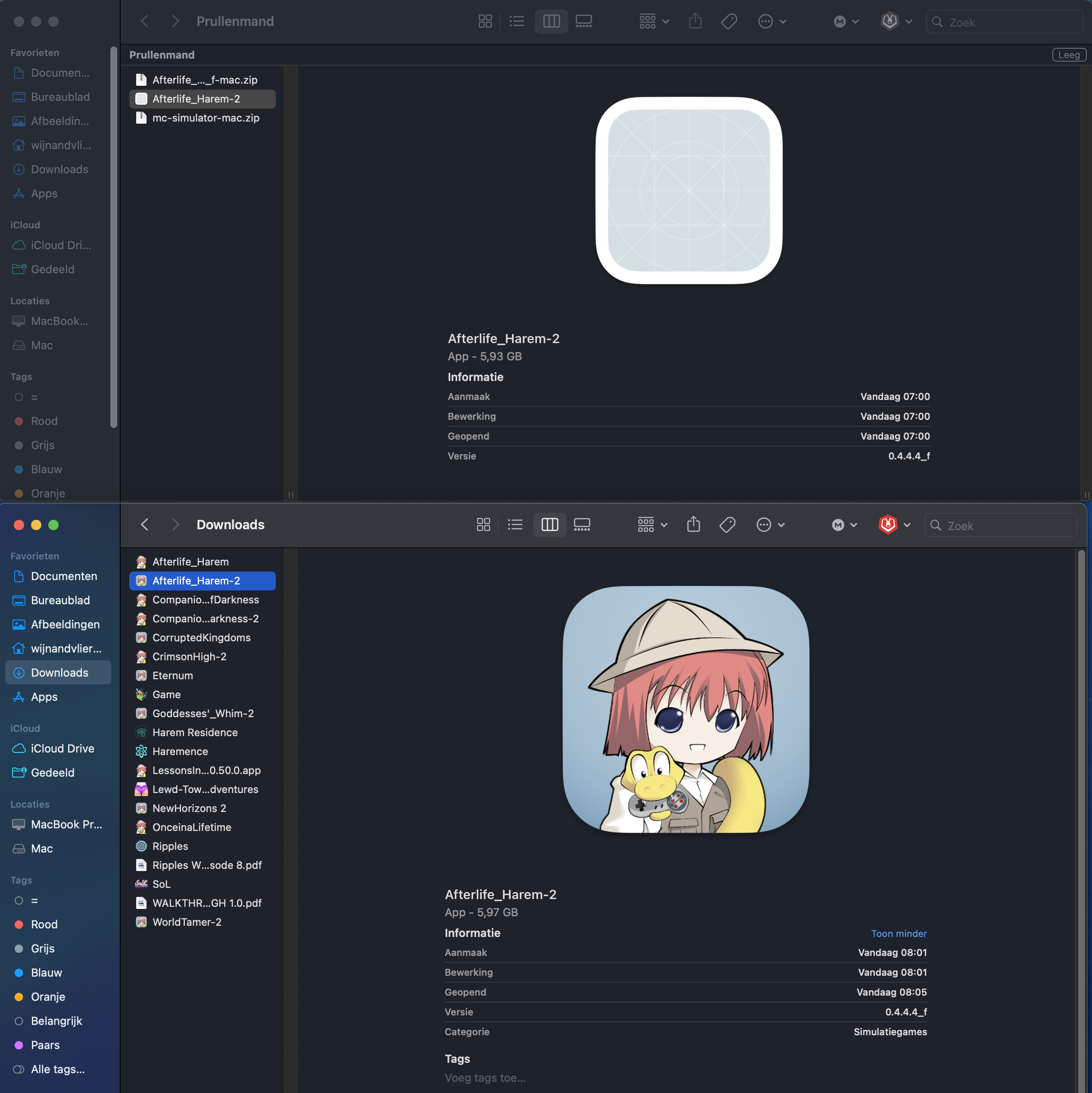Open the ellipsis action menu in Prullenmand window
The height and width of the screenshot is (1093, 1092).
(772, 22)
